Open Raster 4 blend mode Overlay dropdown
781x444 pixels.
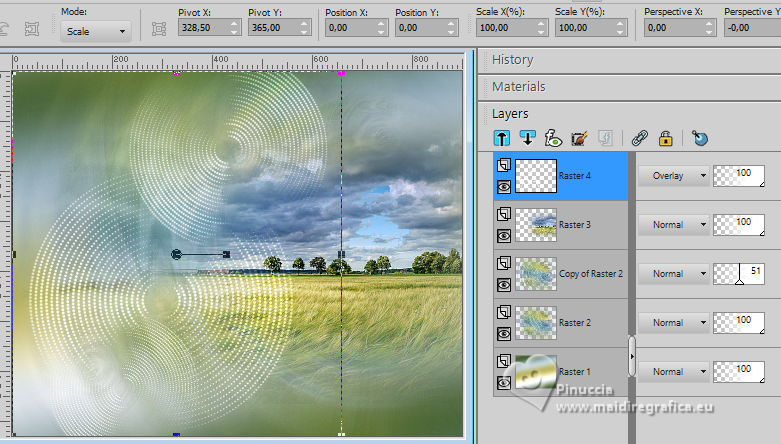point(673,176)
